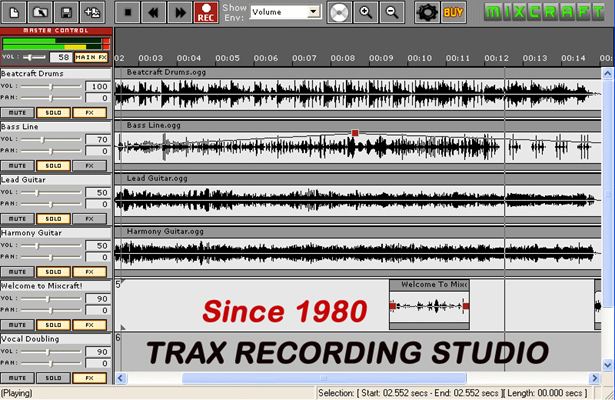Open FX for Welcome to Mixcraft! track
615x400 pixels.
tap(89, 325)
